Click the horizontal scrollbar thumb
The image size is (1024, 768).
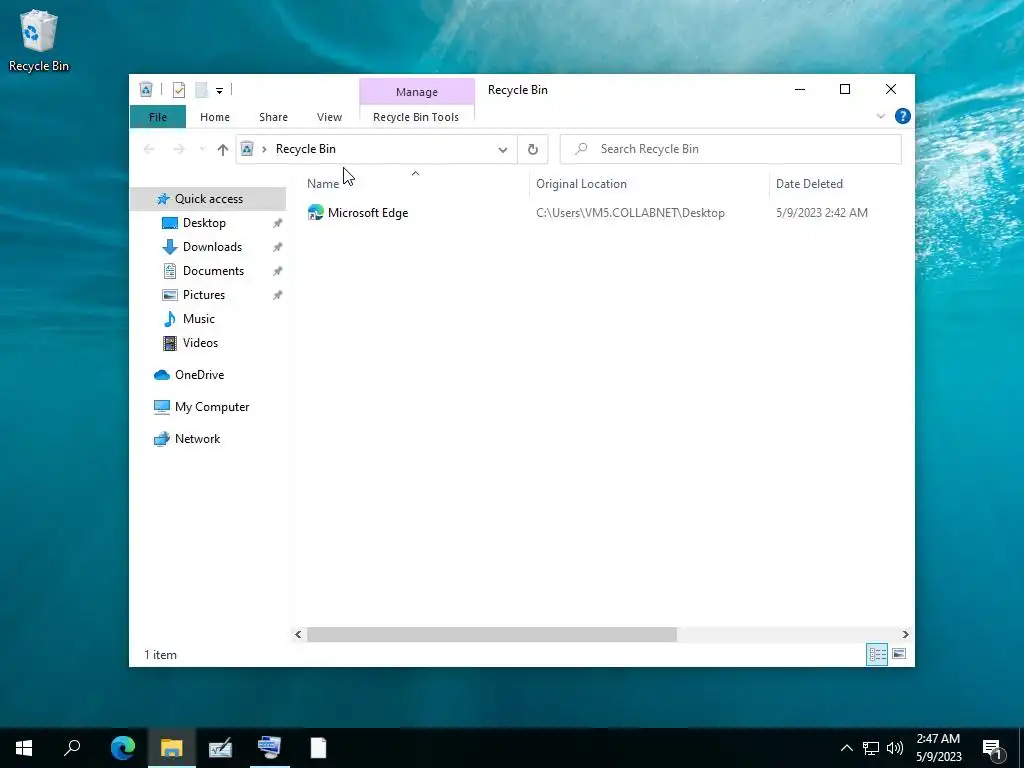click(x=492, y=634)
